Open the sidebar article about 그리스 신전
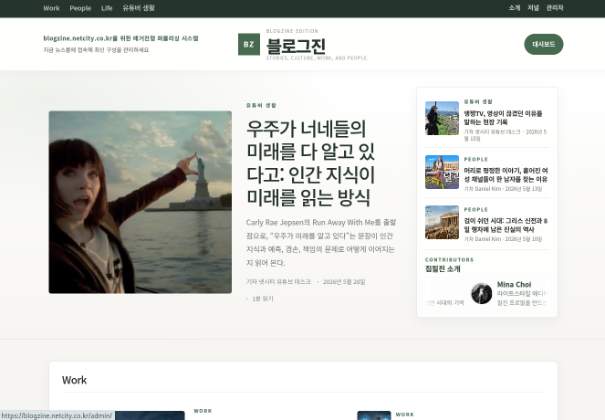This screenshot has width=605, height=420. click(x=506, y=225)
